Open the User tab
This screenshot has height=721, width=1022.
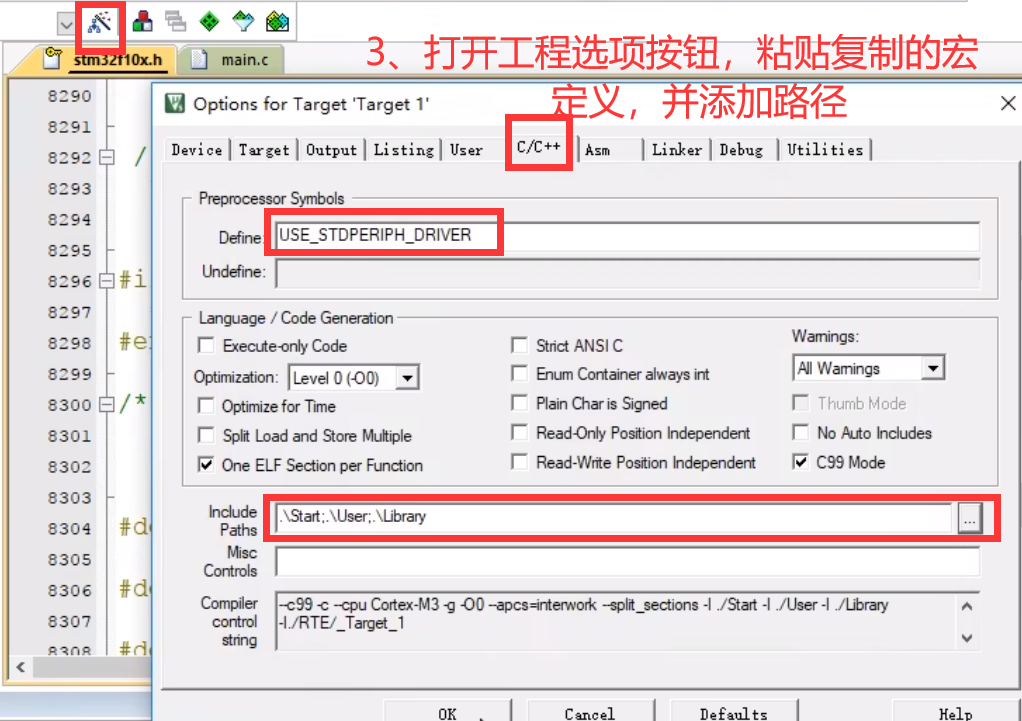click(467, 150)
